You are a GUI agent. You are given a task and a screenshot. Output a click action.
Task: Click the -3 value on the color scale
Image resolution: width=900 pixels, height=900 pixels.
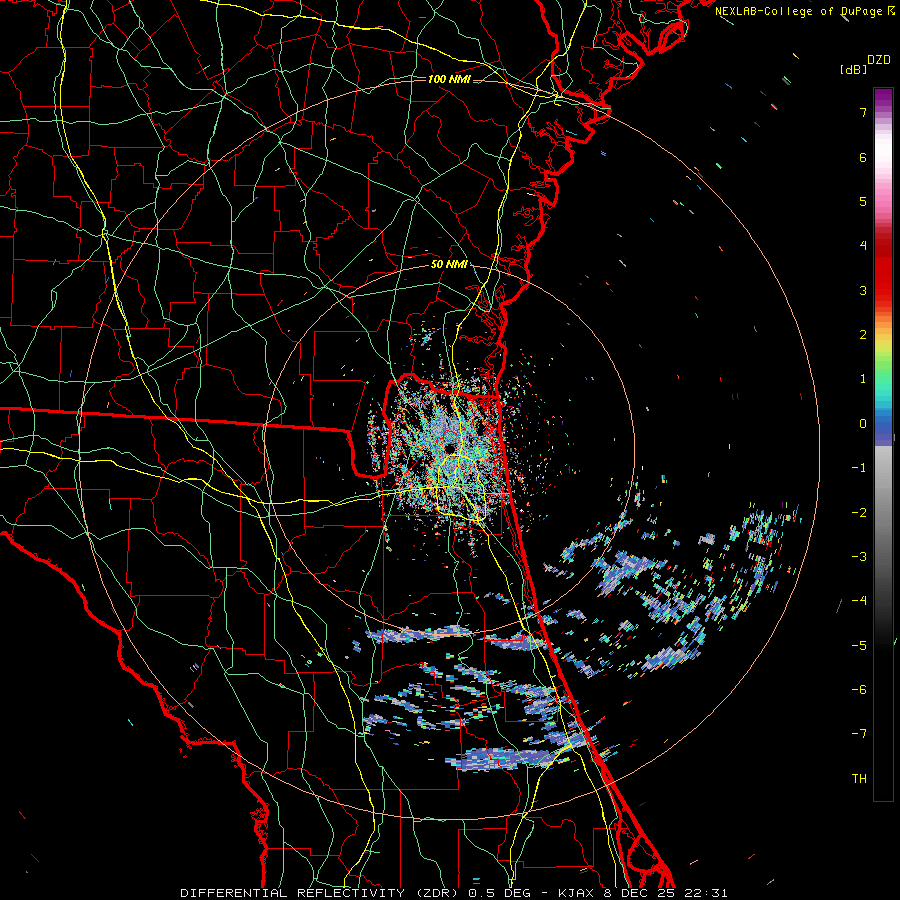tap(859, 557)
